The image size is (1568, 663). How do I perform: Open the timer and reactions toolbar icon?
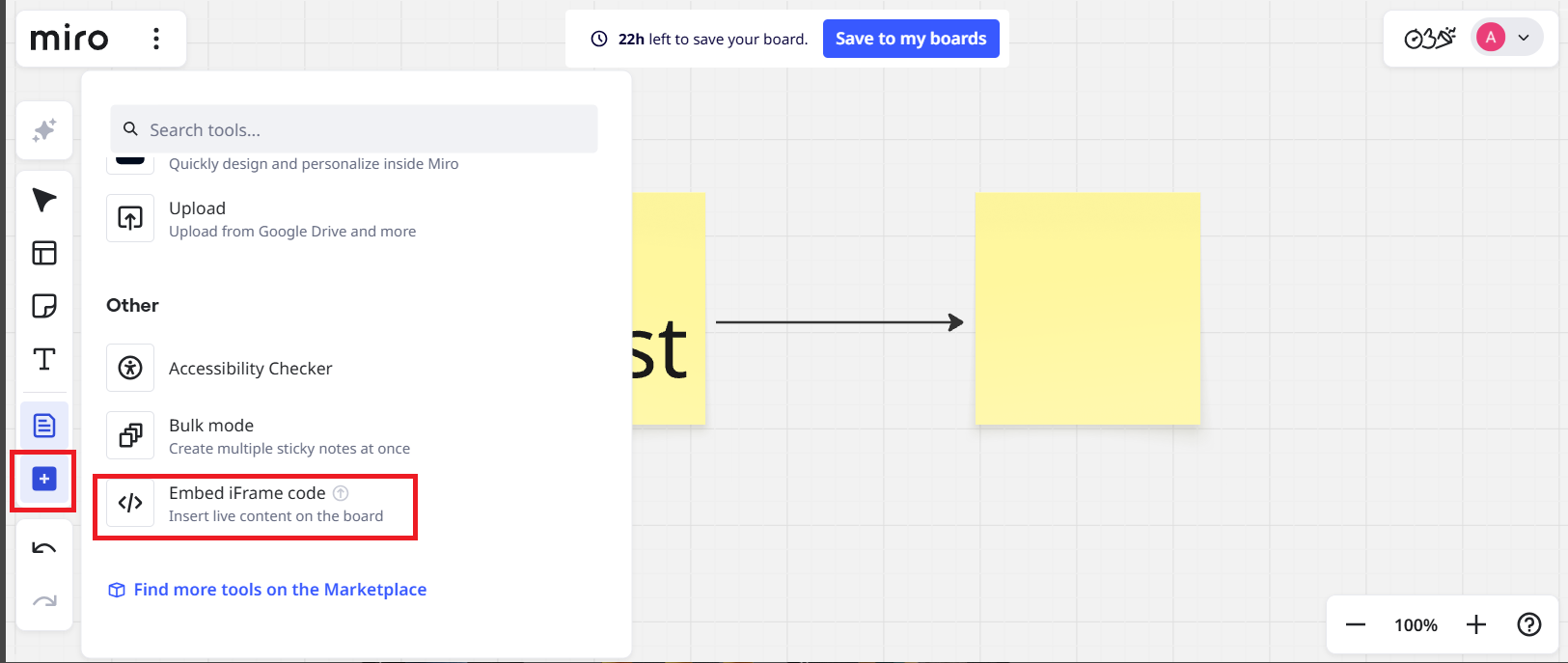click(1430, 39)
